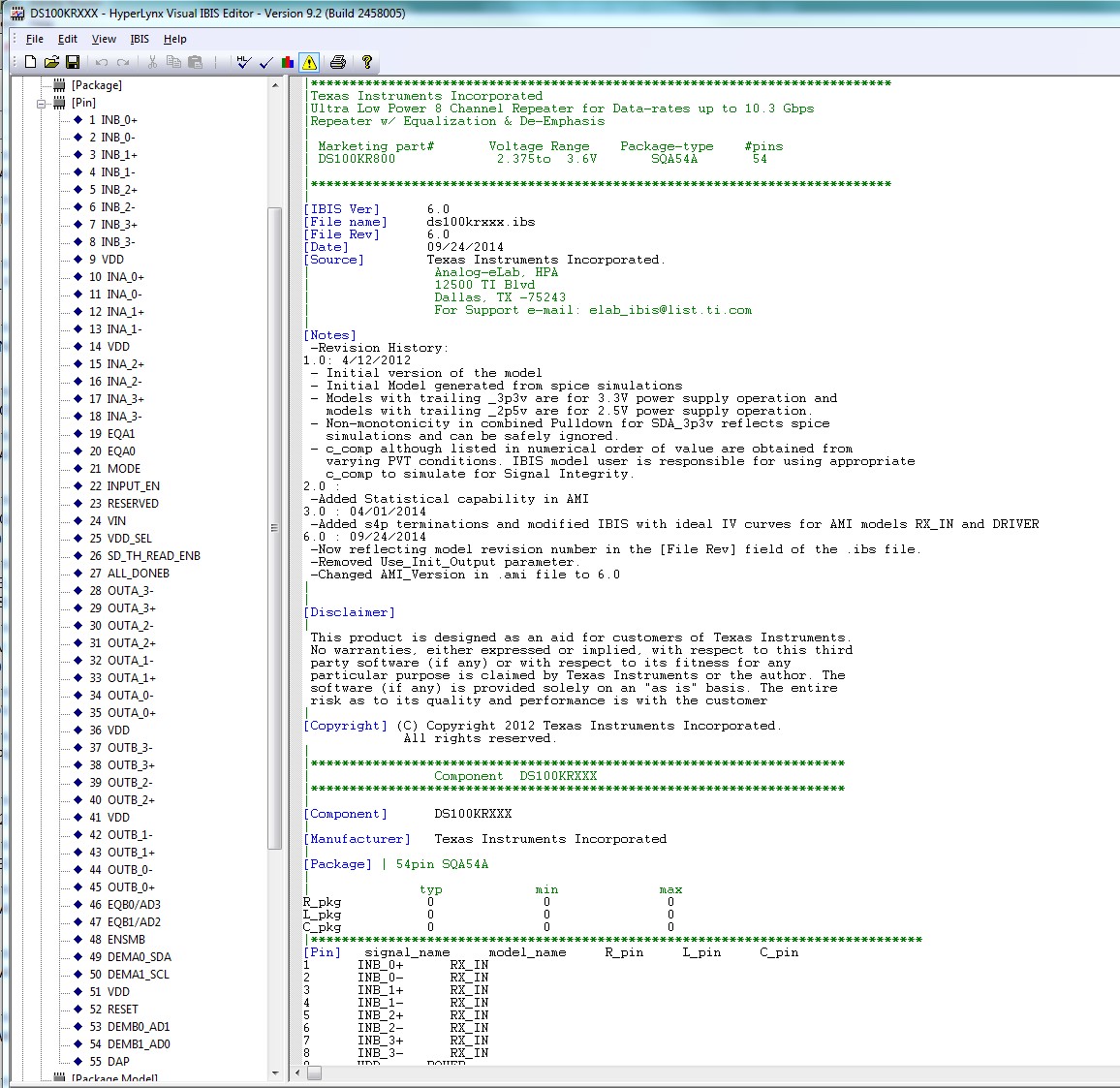The width and height of the screenshot is (1120, 1088).
Task: Click the elab_ibis@list.ti.com email text
Action: [x=670, y=310]
